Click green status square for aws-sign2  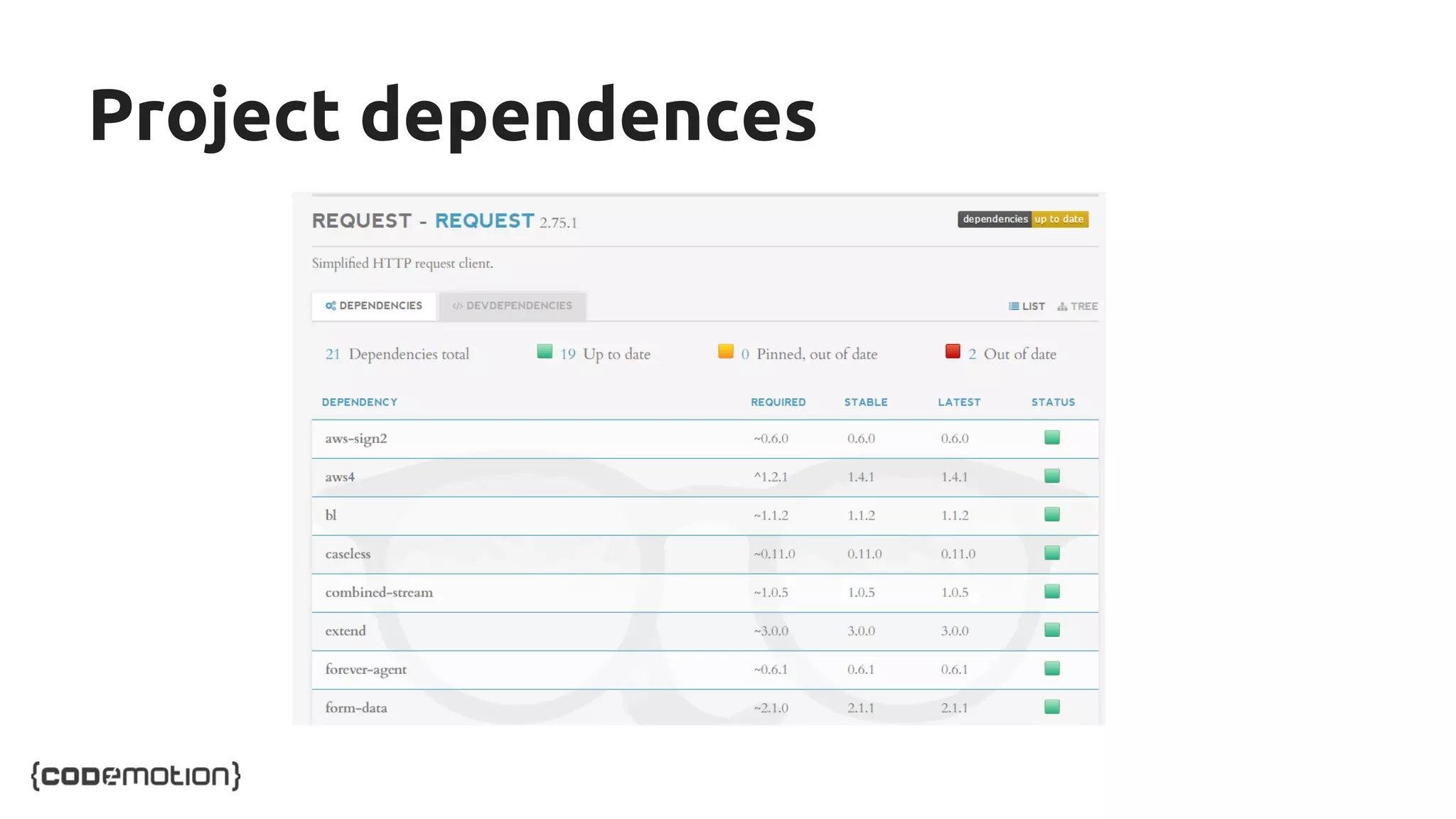pyautogui.click(x=1052, y=437)
